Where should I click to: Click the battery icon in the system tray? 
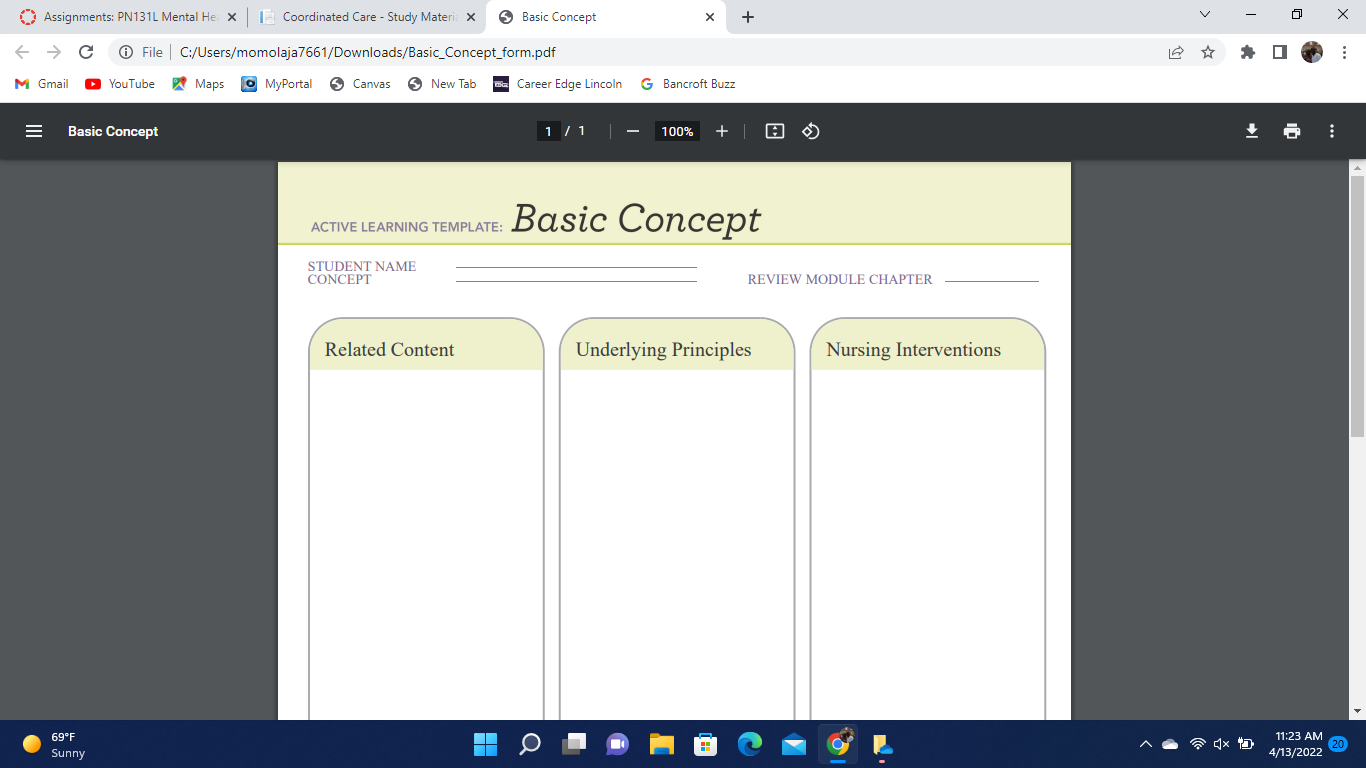click(x=1245, y=744)
